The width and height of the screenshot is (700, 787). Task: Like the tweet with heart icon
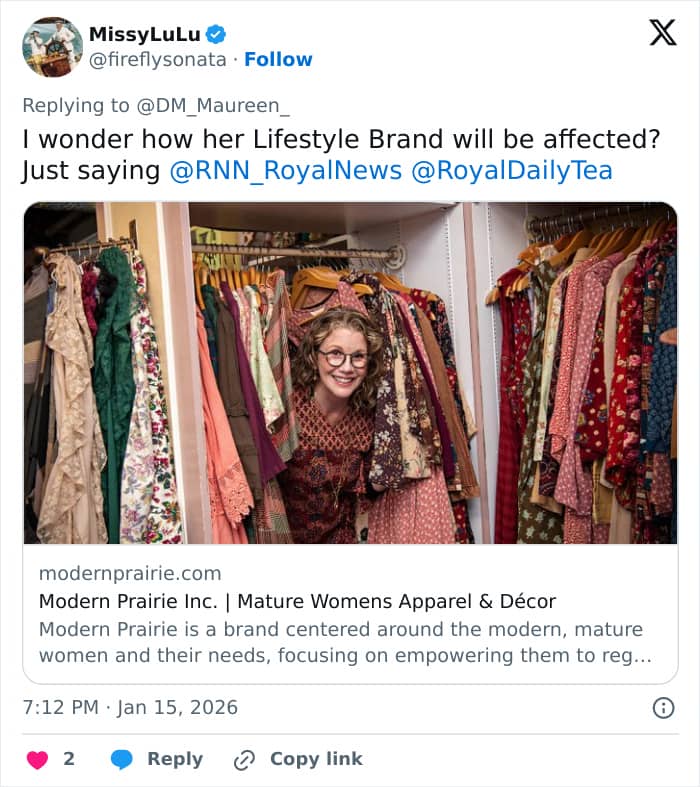click(x=37, y=760)
